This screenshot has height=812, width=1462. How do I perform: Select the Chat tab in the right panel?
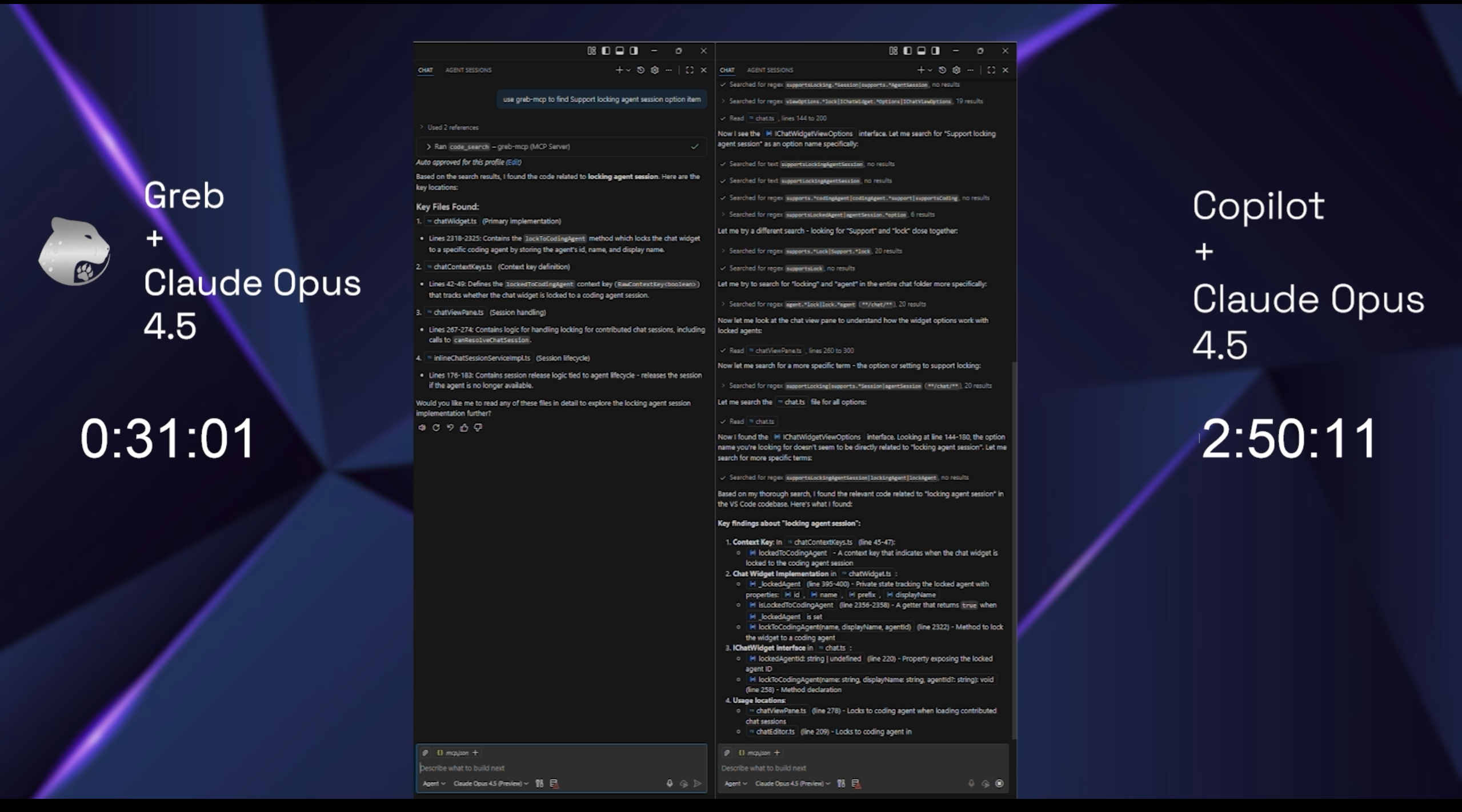(x=727, y=70)
